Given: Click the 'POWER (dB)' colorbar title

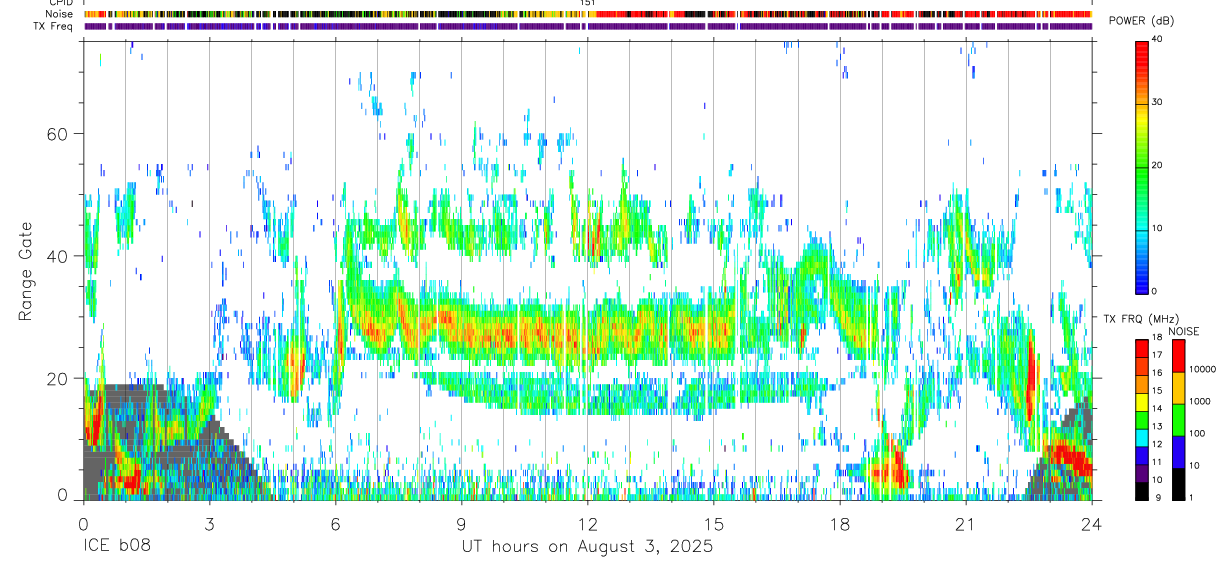Looking at the screenshot, I should 1142,22.
